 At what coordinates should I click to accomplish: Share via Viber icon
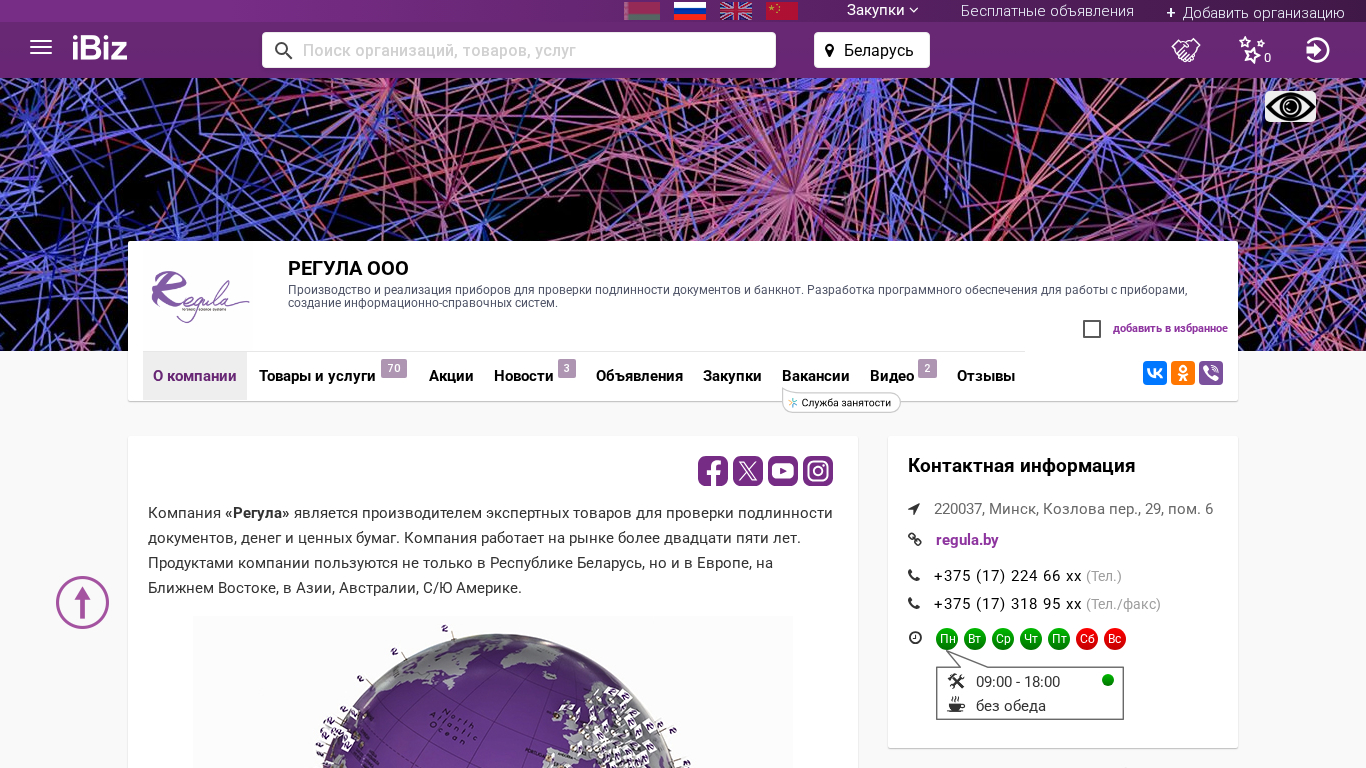tap(1211, 373)
